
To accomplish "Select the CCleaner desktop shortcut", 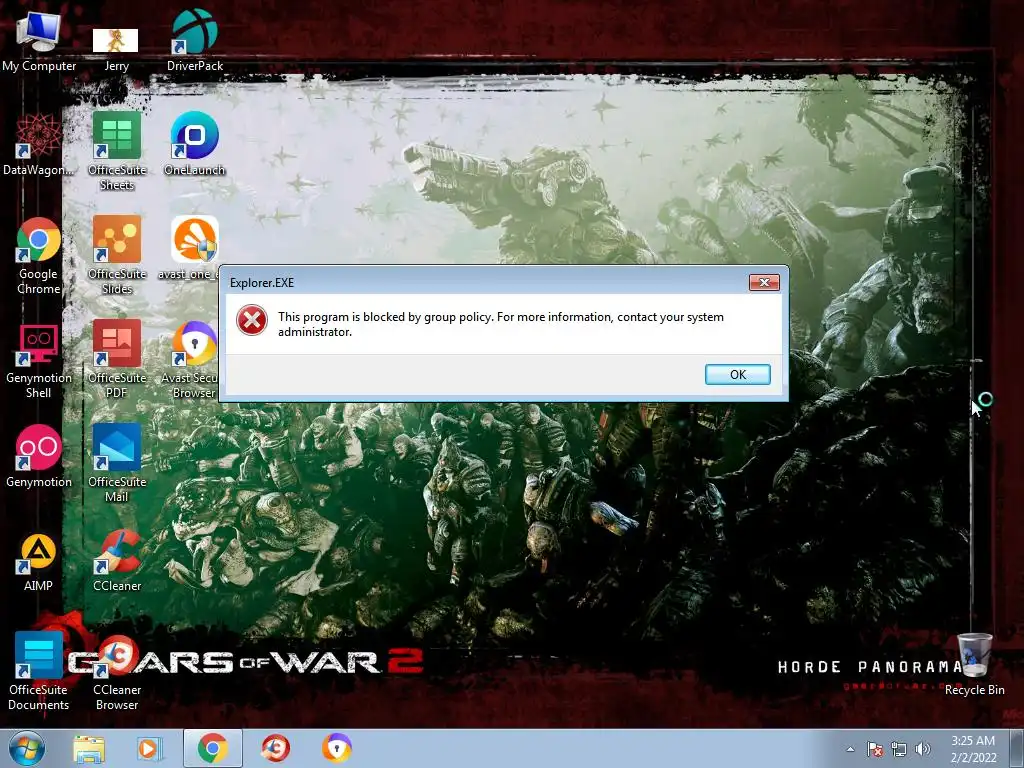I will click(117, 561).
